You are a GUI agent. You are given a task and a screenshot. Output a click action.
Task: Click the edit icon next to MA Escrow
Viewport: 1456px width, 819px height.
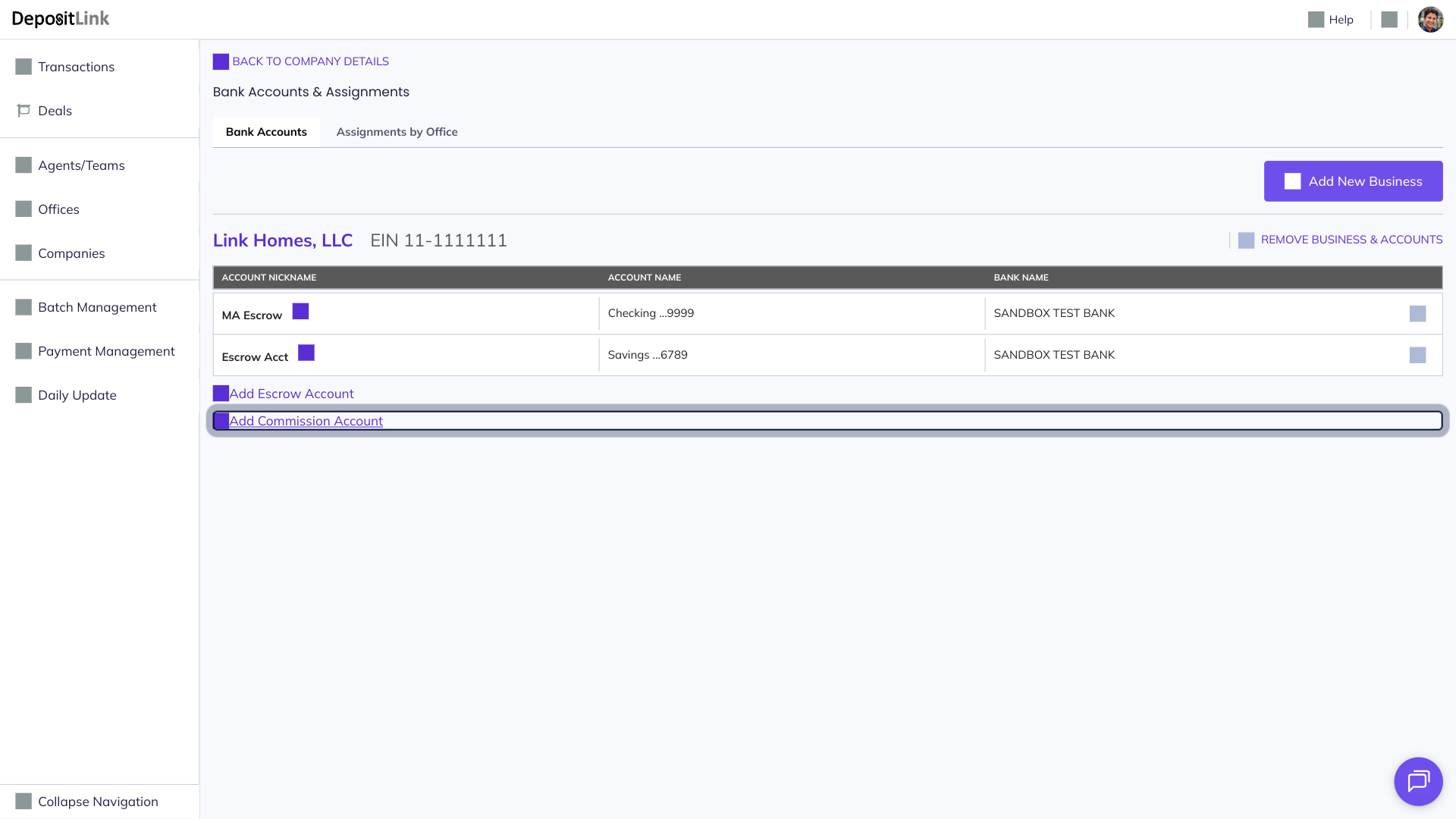coord(300,312)
